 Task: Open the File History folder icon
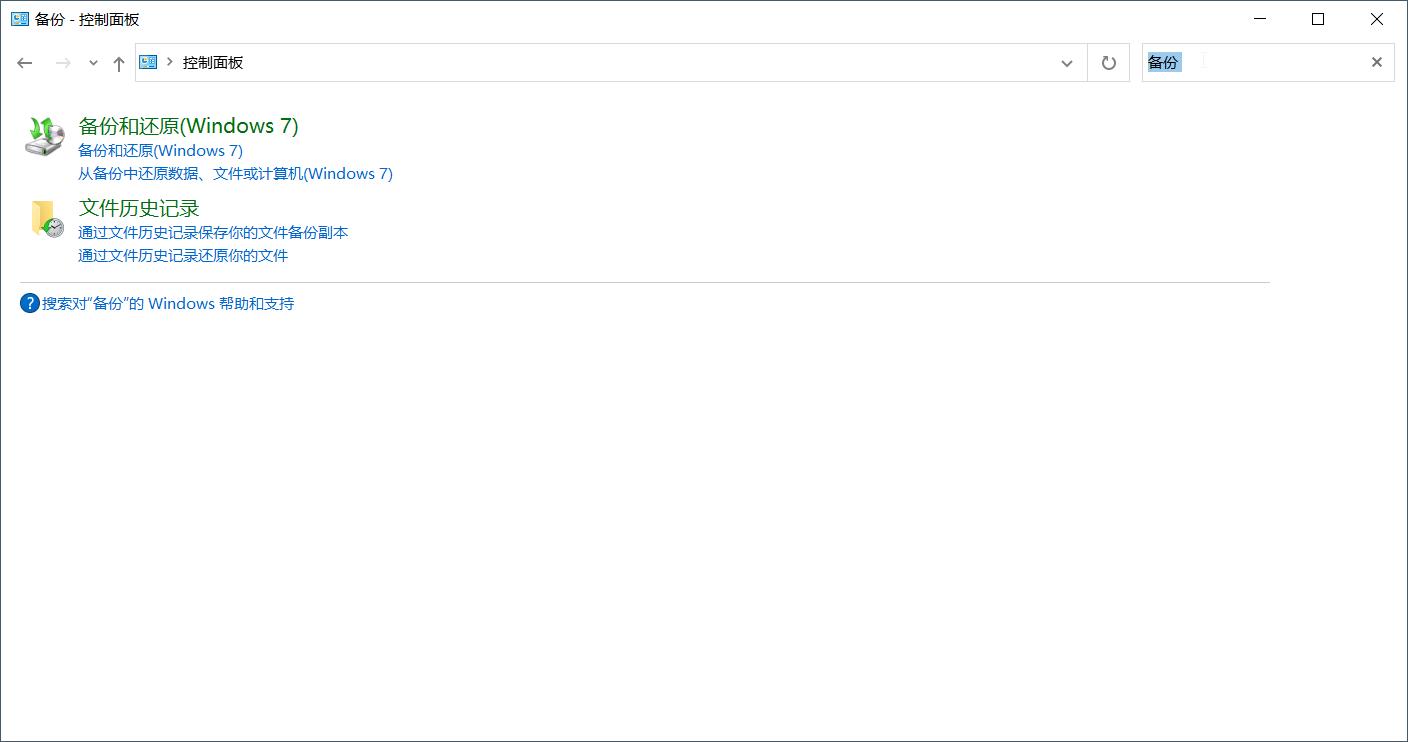pos(46,219)
